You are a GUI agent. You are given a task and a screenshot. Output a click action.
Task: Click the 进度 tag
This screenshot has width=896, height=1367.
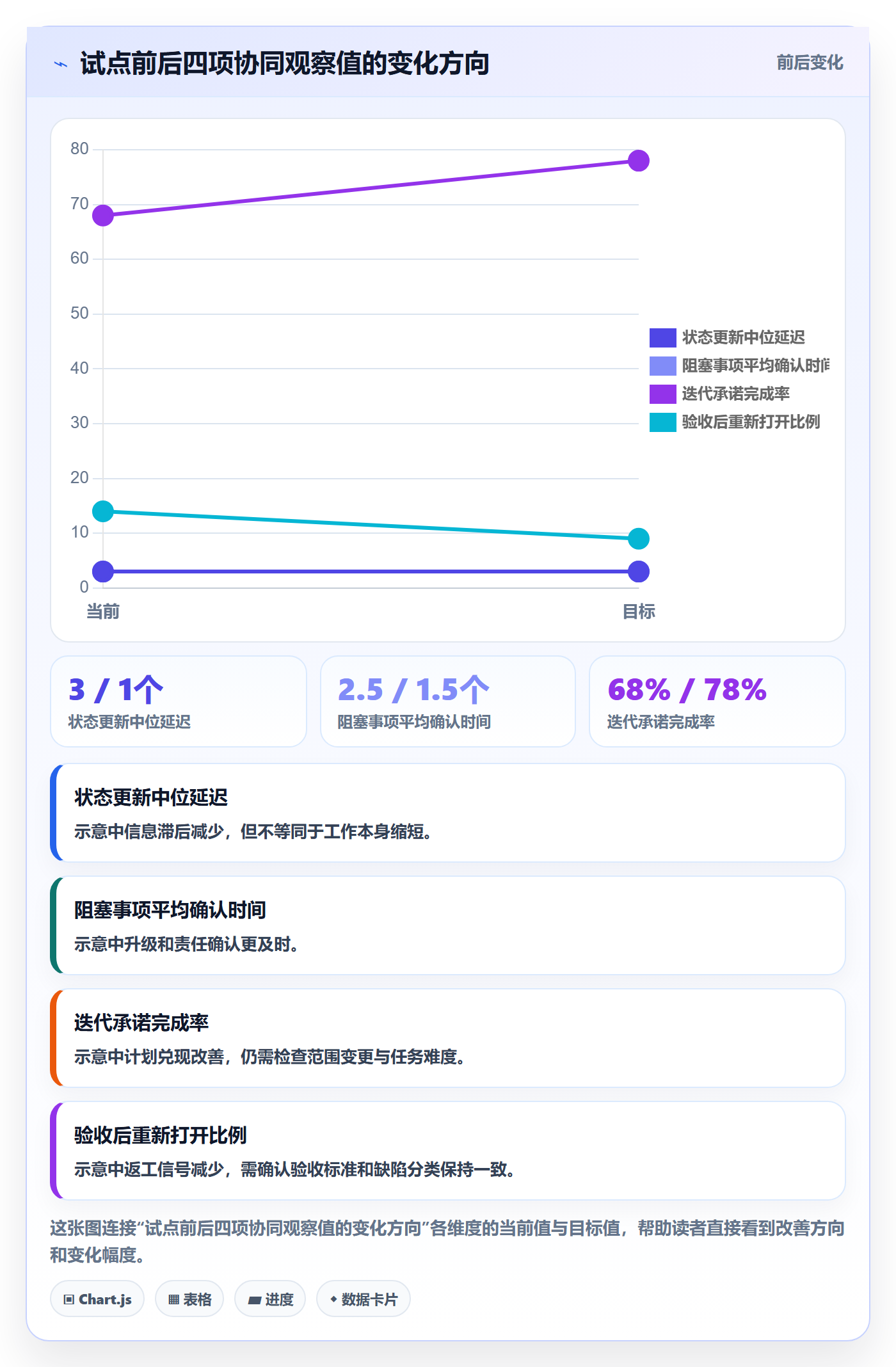(x=270, y=1299)
